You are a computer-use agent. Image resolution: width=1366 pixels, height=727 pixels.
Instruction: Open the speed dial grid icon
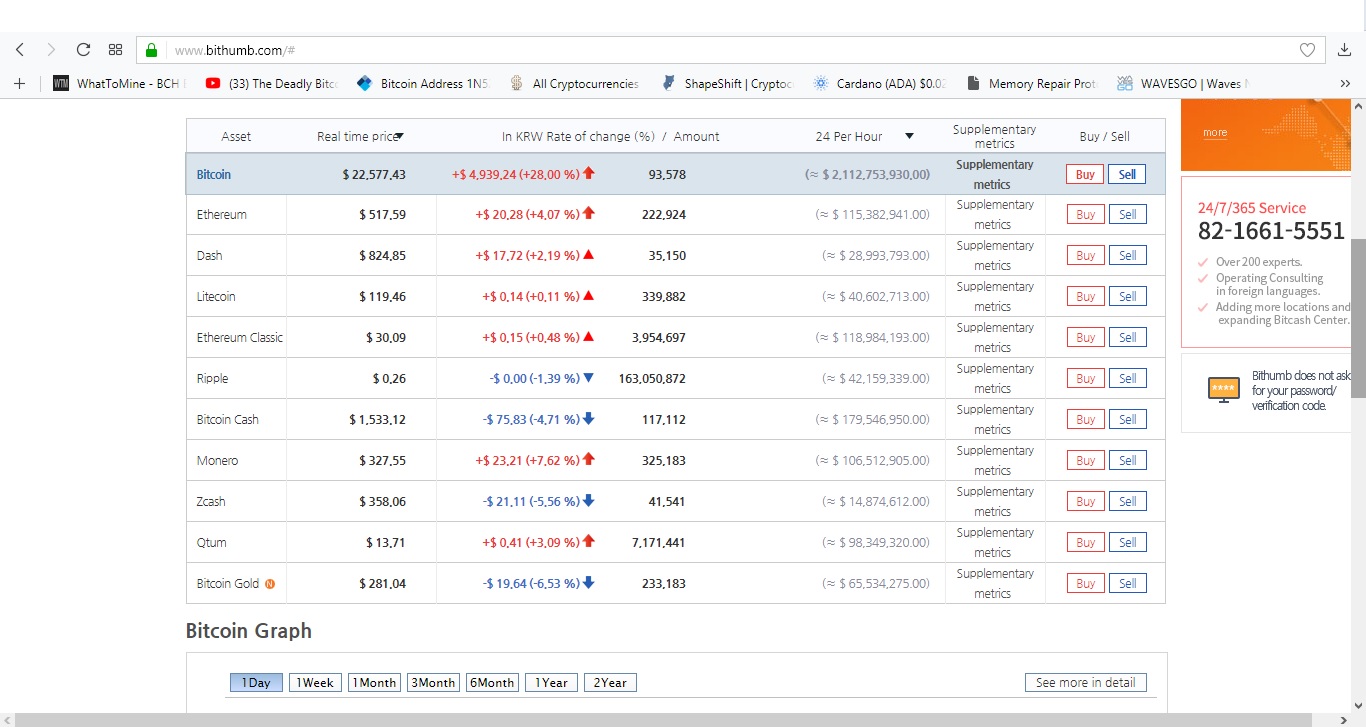[x=115, y=50]
